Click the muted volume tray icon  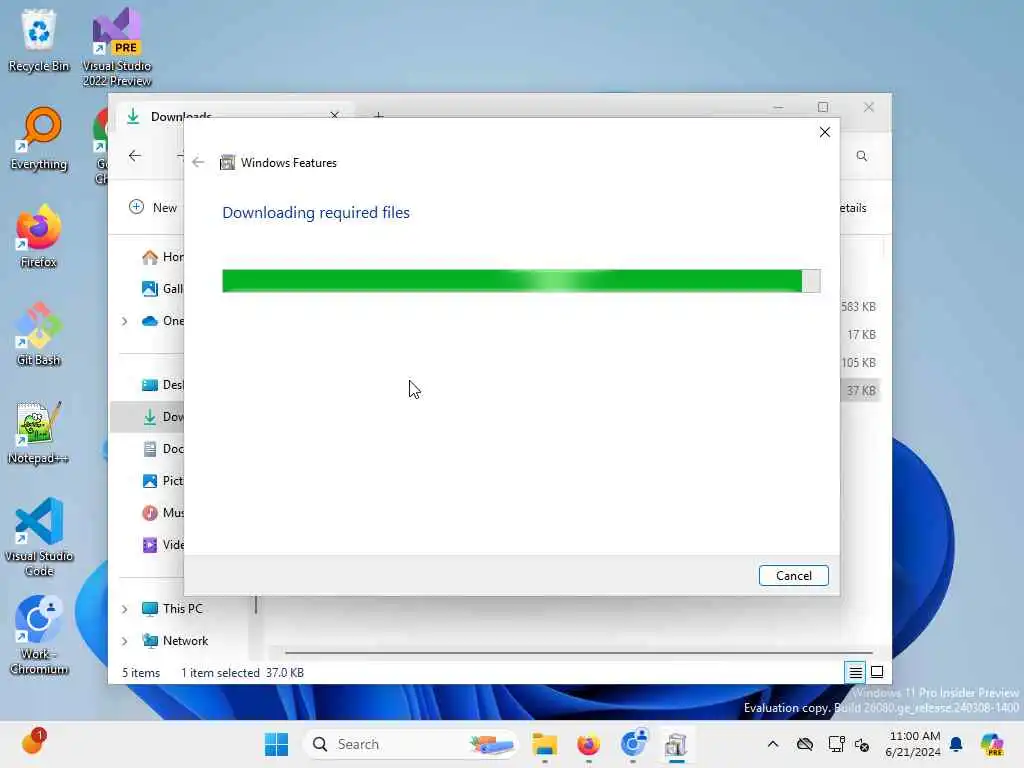tap(861, 744)
